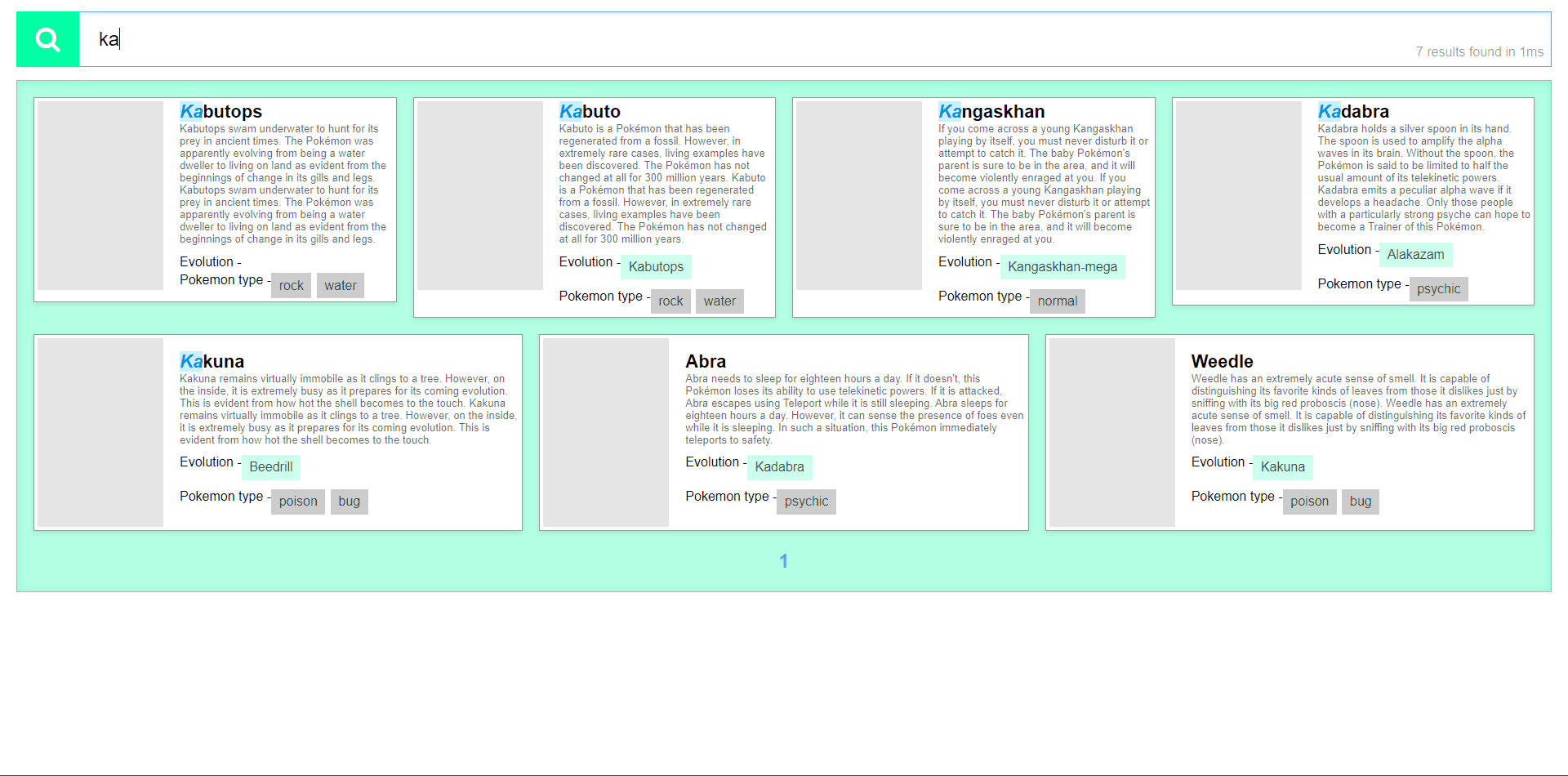Go to page 1 in pagination

point(784,561)
